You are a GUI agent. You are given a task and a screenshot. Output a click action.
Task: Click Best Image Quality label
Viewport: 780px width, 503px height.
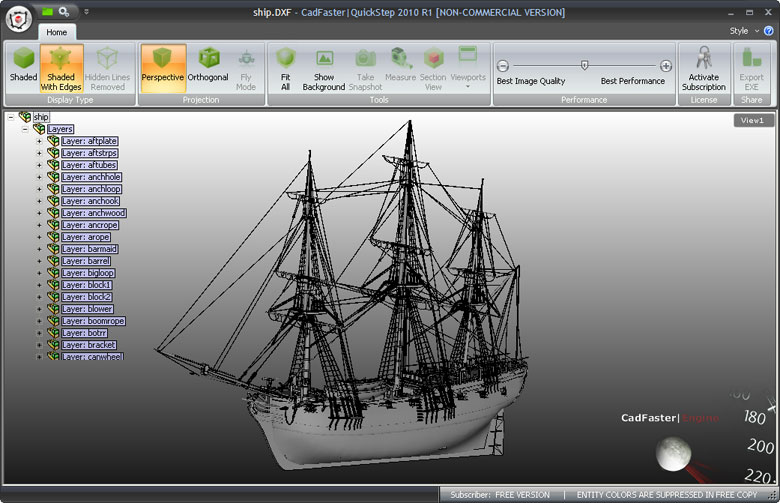click(x=531, y=81)
